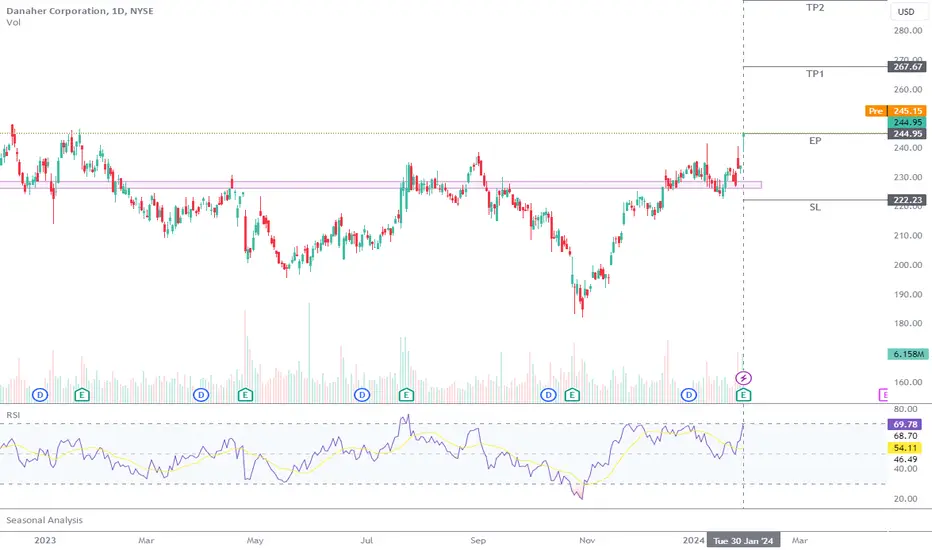This screenshot has width=932, height=550.
Task: Click the dividend marker in early April
Action: pos(201,395)
